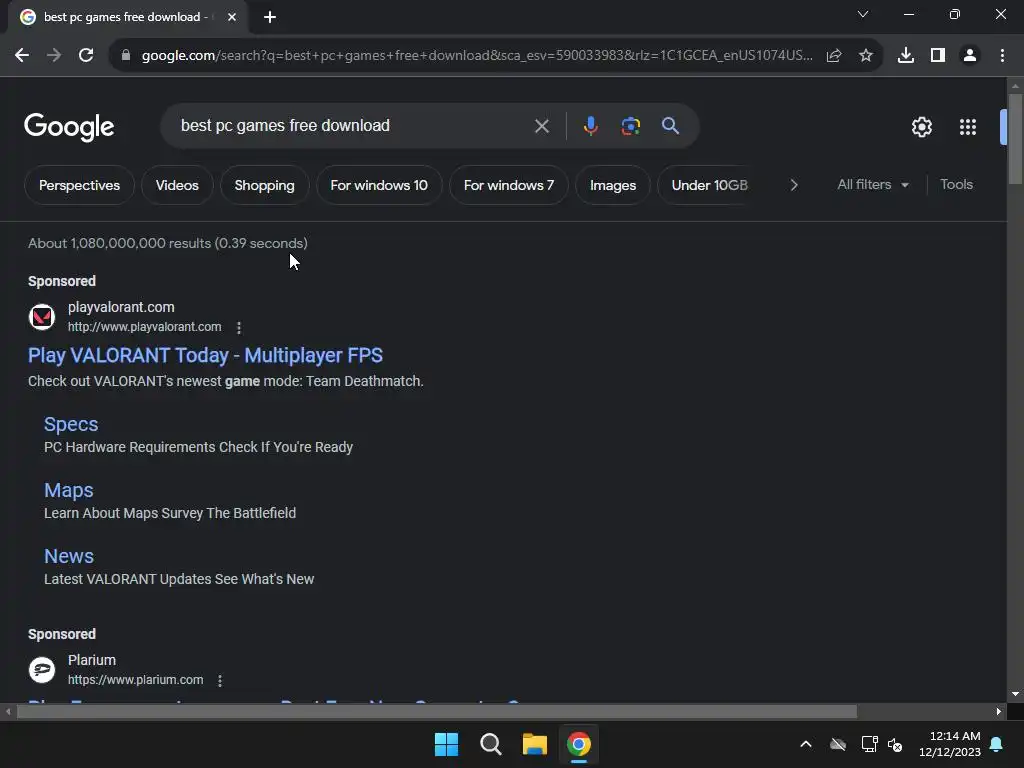Toggle Chrome side panel
Viewport: 1024px width, 768px height.
pos(937,56)
